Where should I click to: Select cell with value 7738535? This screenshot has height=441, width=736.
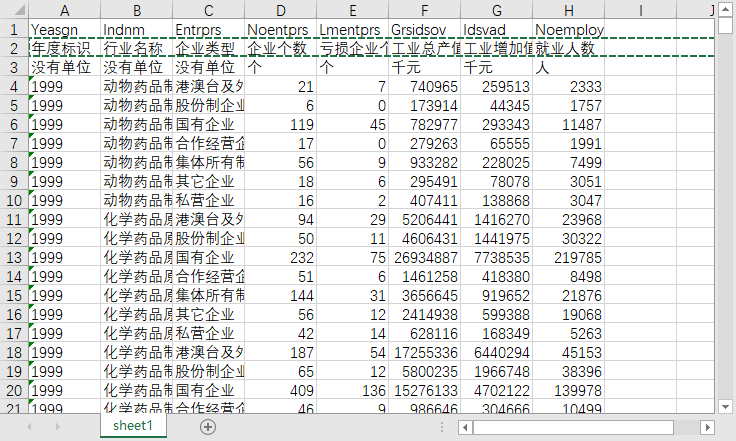pos(497,258)
